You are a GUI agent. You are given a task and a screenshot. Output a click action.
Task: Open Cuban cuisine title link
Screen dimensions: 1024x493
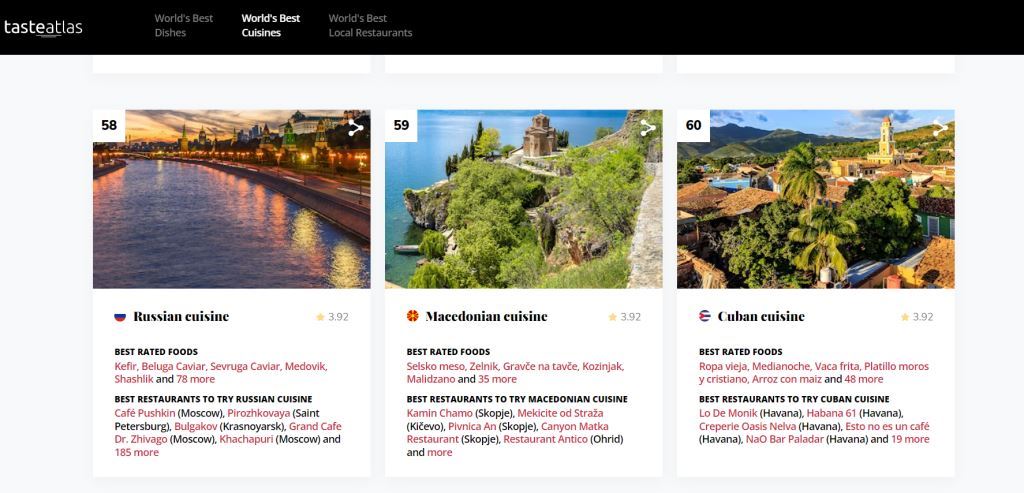[x=761, y=317]
